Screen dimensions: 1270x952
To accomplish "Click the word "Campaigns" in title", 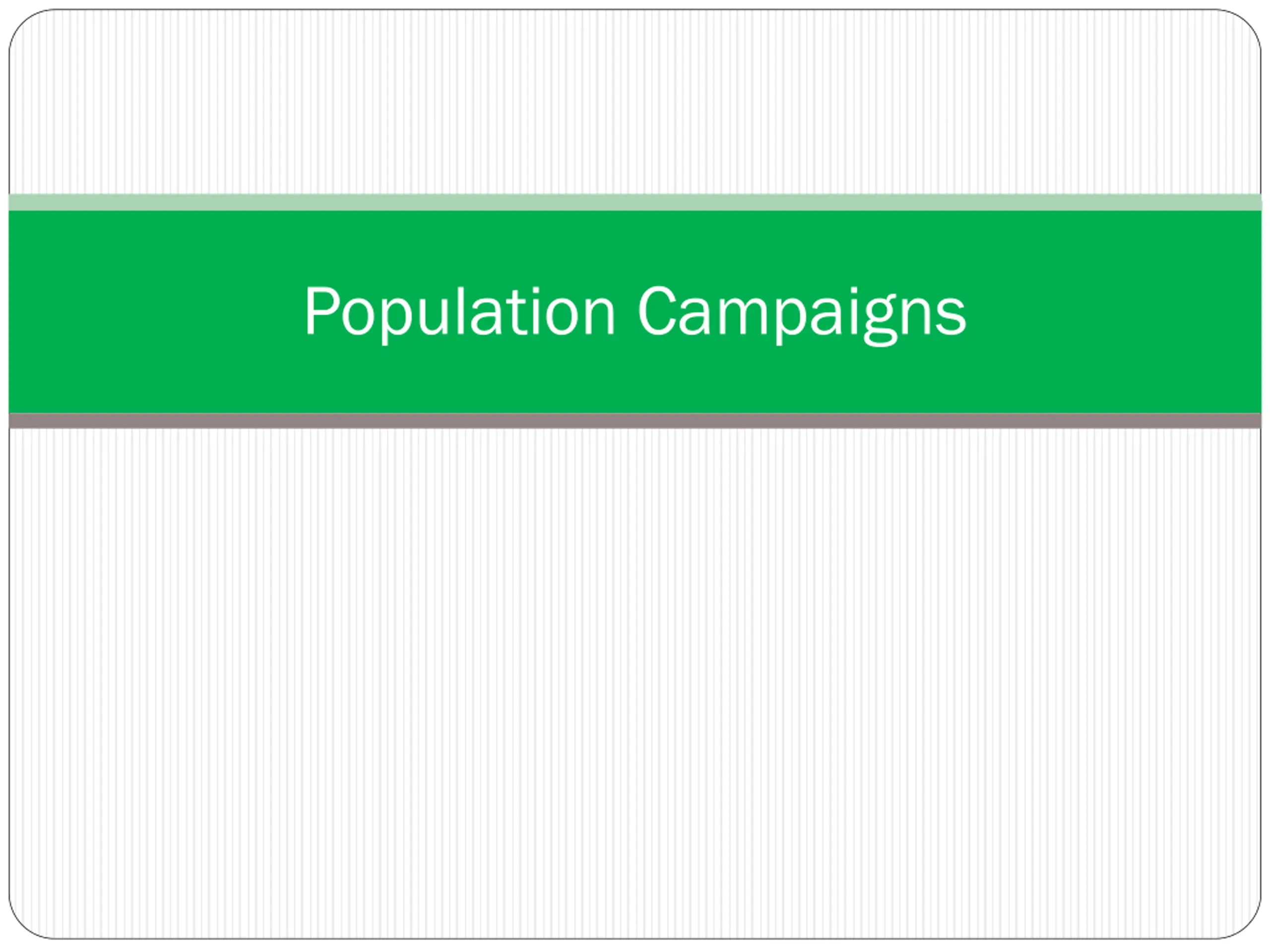I will point(803,314).
